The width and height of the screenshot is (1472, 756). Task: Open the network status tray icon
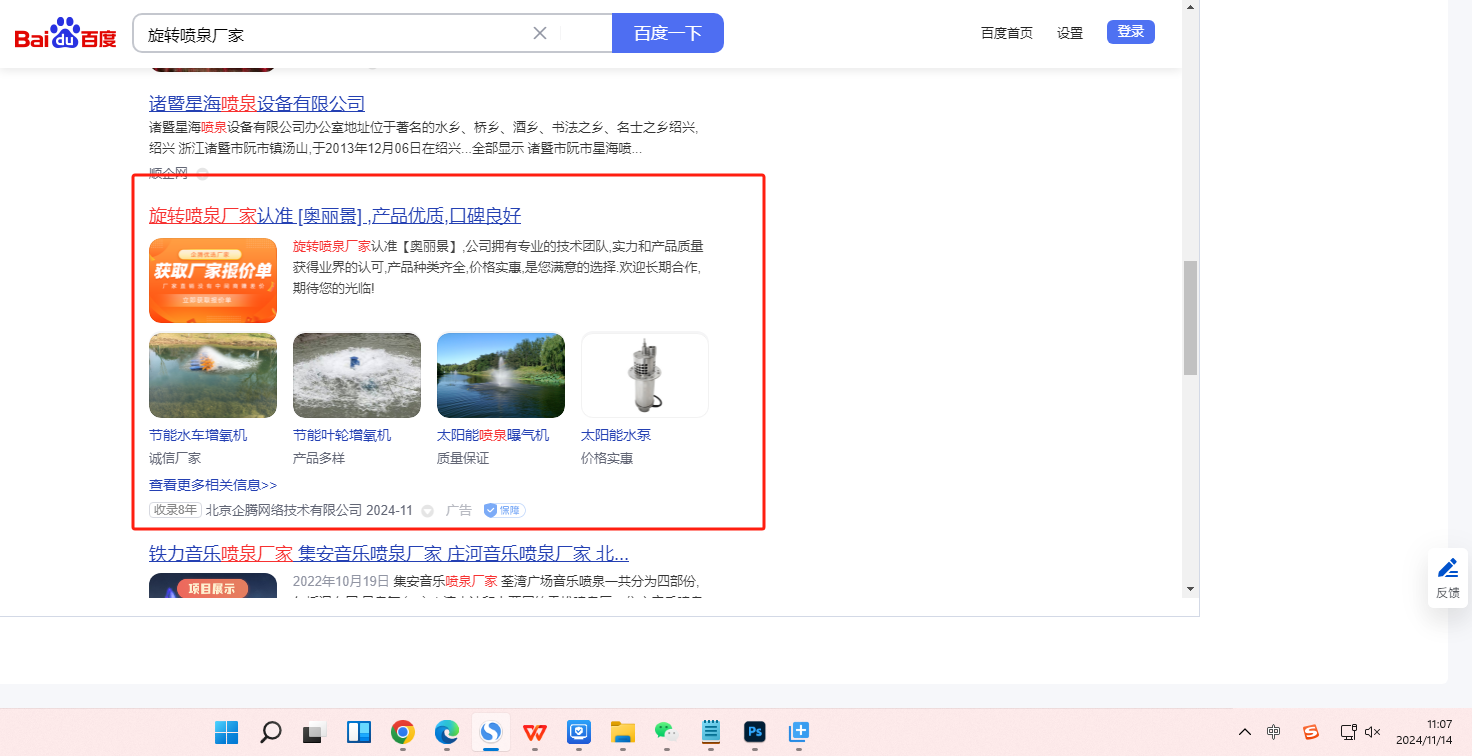[1349, 732]
